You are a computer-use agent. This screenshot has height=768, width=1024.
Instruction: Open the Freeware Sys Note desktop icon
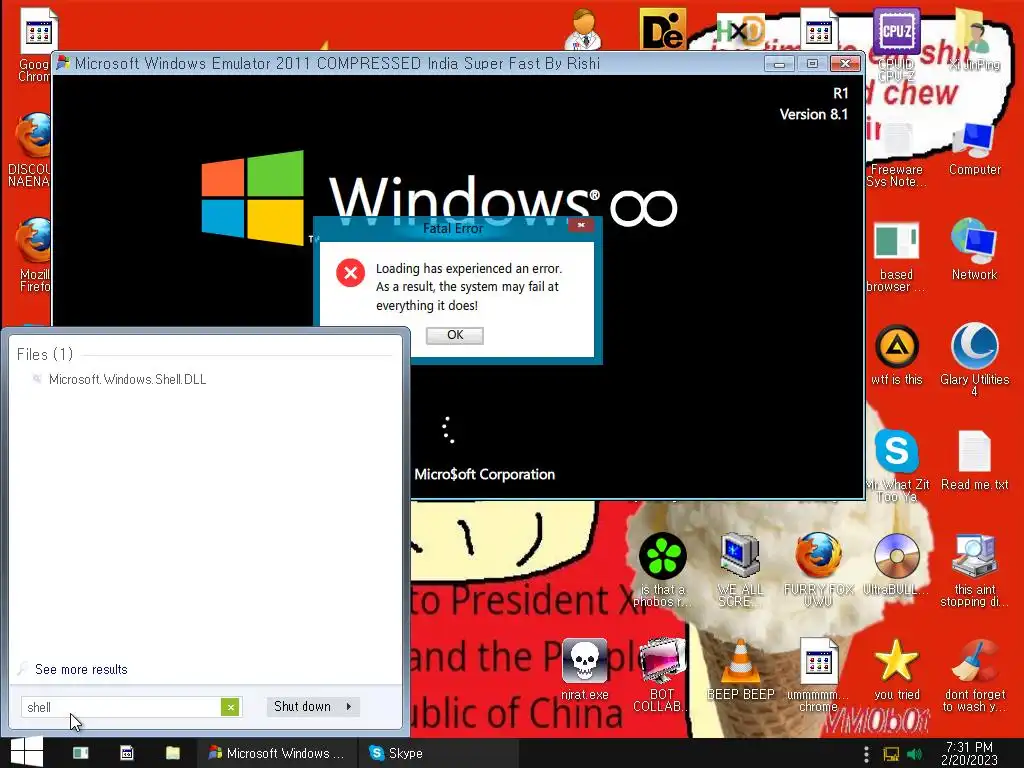coord(897,154)
